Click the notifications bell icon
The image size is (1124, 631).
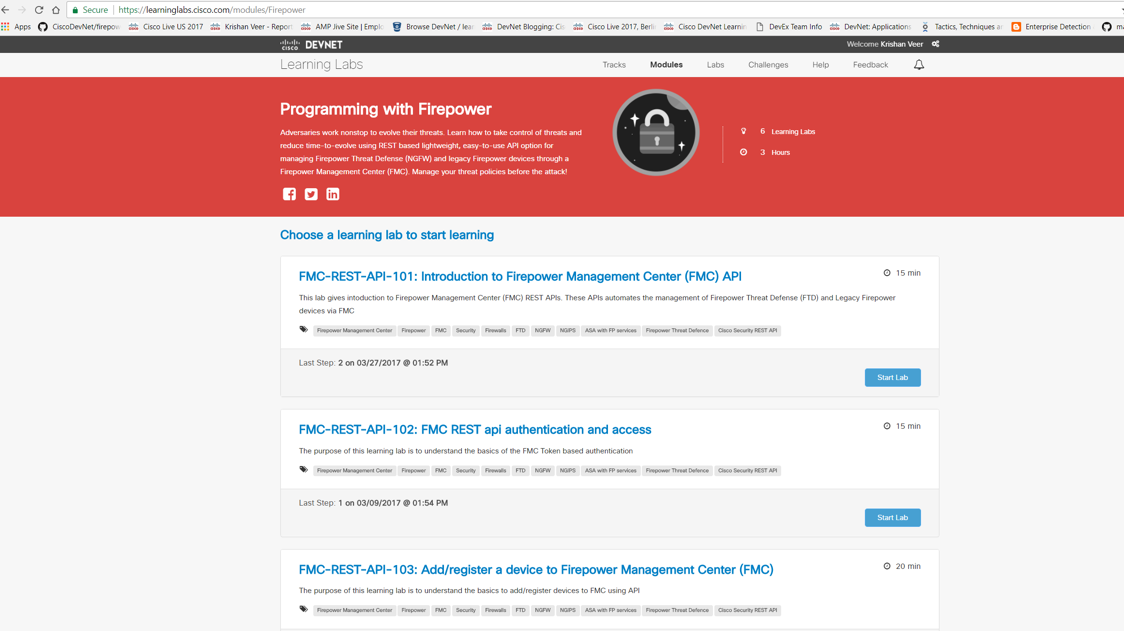click(x=919, y=65)
